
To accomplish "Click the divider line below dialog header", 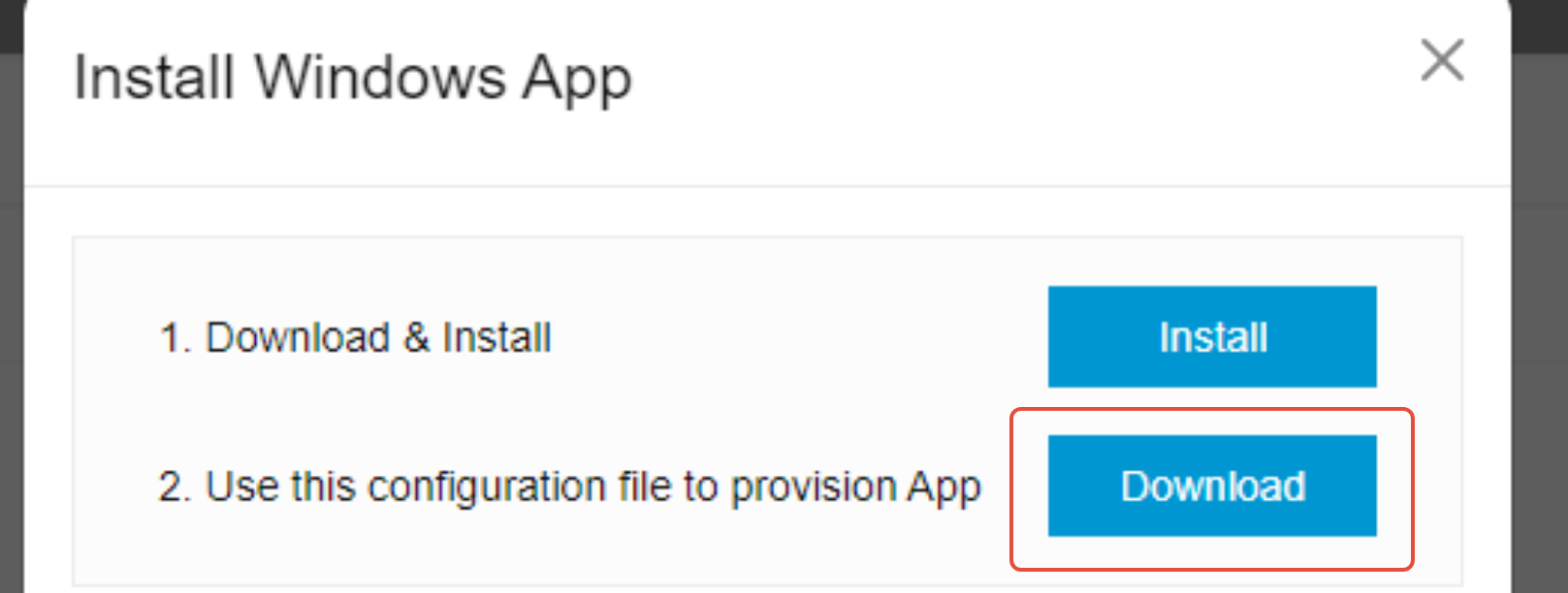I will [767, 185].
